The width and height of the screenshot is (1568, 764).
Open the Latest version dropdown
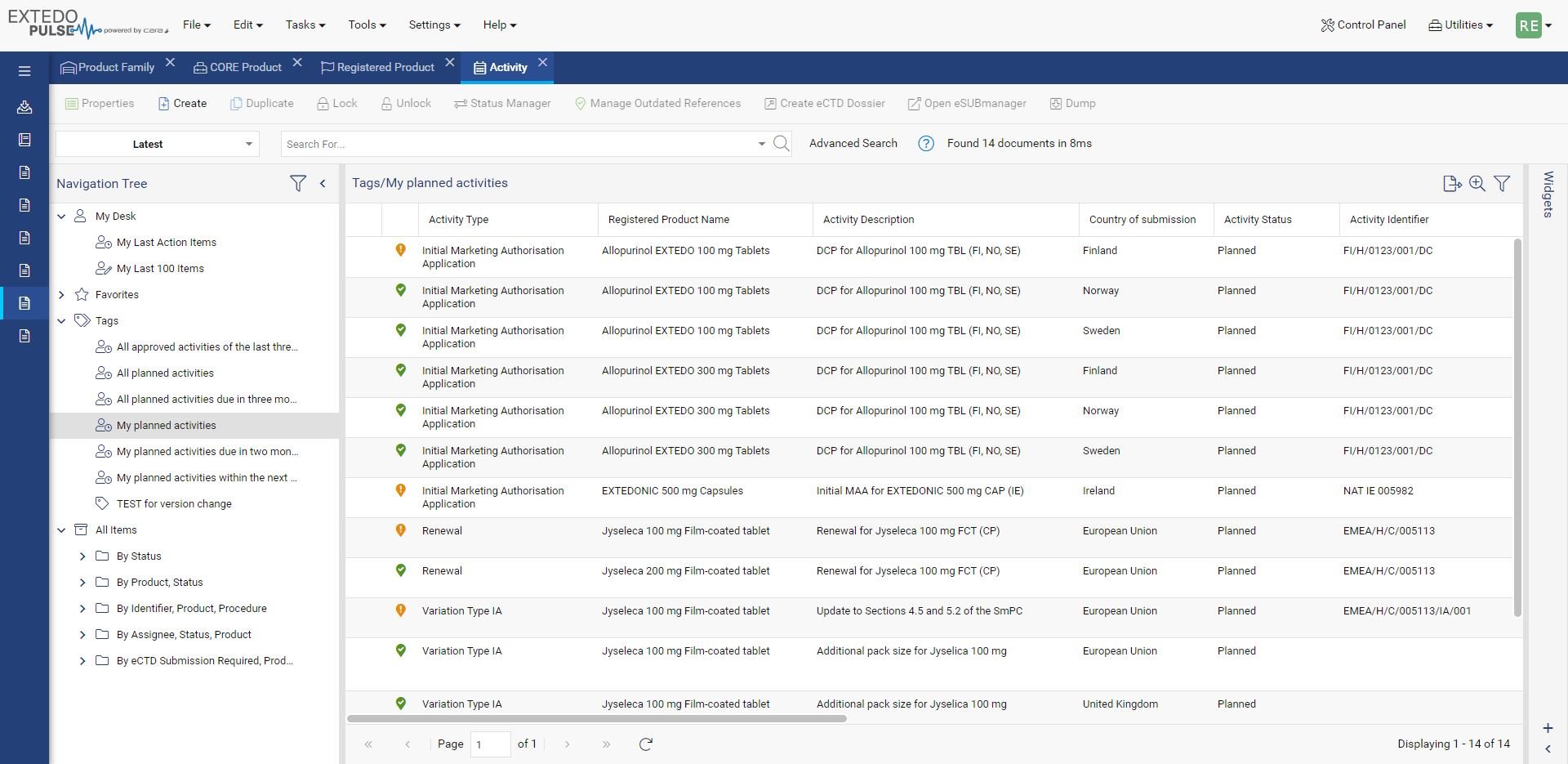156,144
